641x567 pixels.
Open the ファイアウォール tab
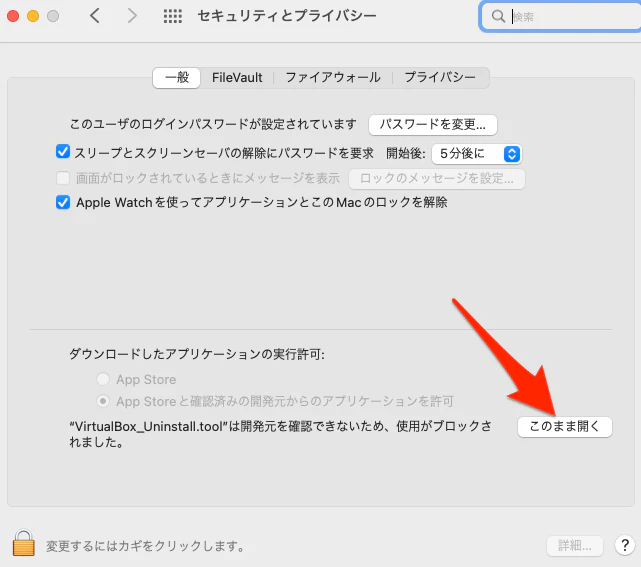(332, 77)
